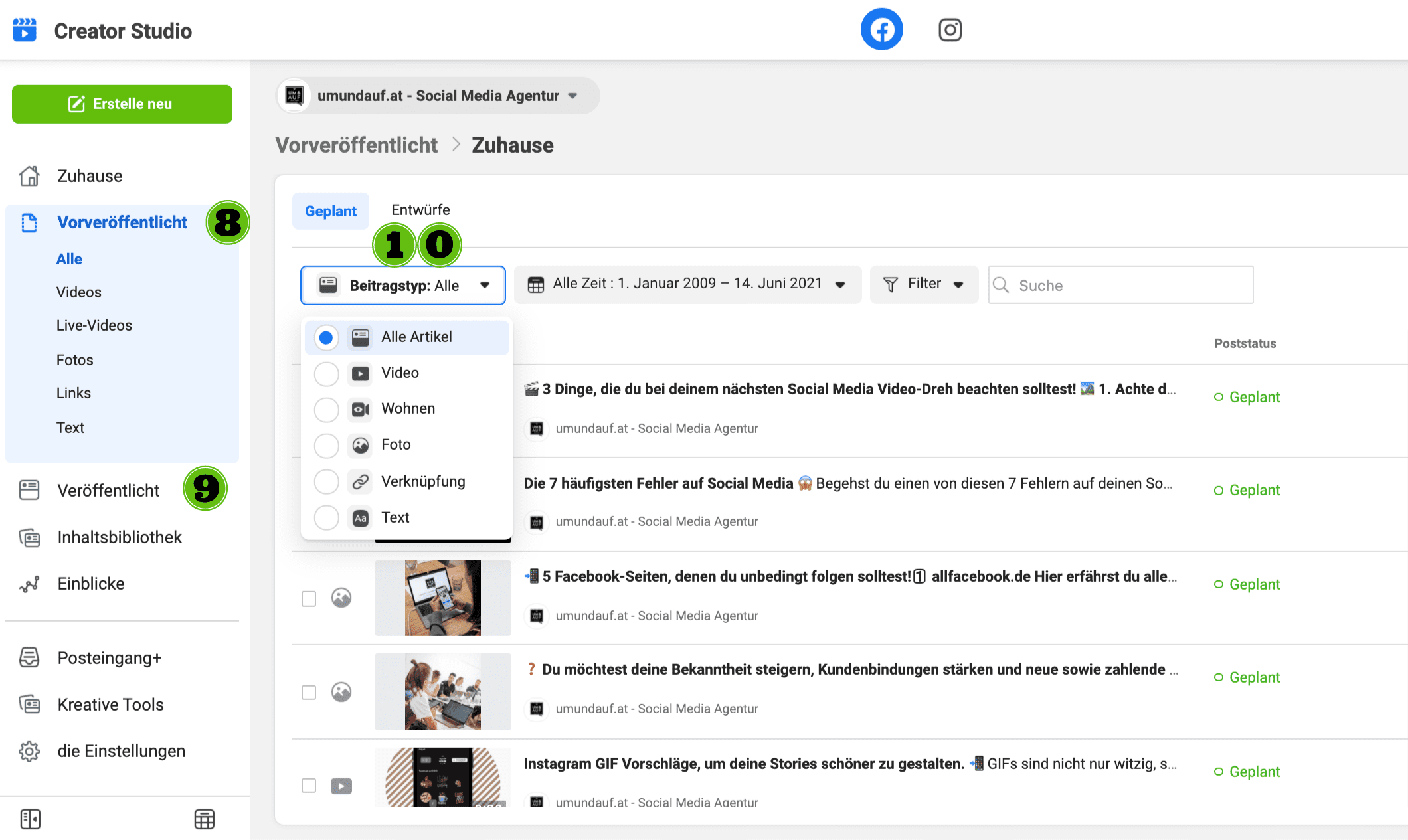Click the Wohnen camera icon in list

[361, 409]
